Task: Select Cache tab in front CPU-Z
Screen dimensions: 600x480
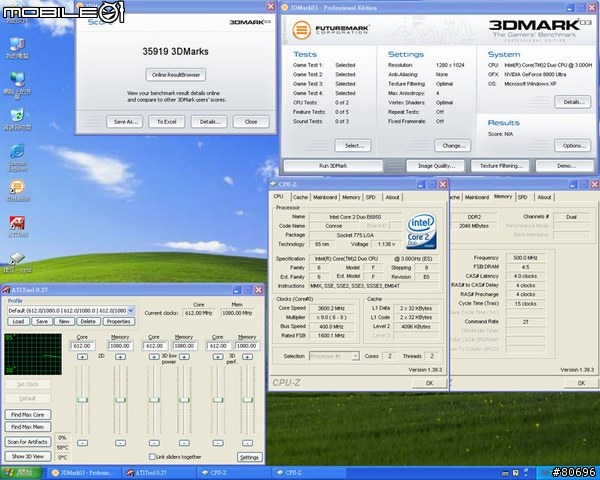Action: tap(300, 197)
